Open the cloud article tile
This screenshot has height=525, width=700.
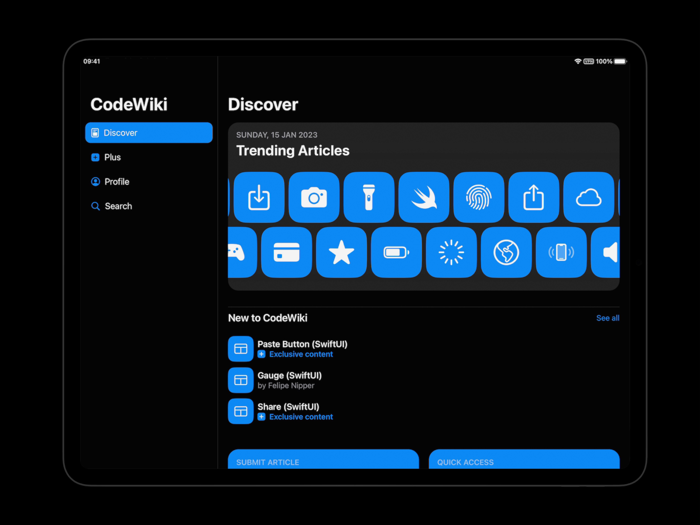[588, 197]
